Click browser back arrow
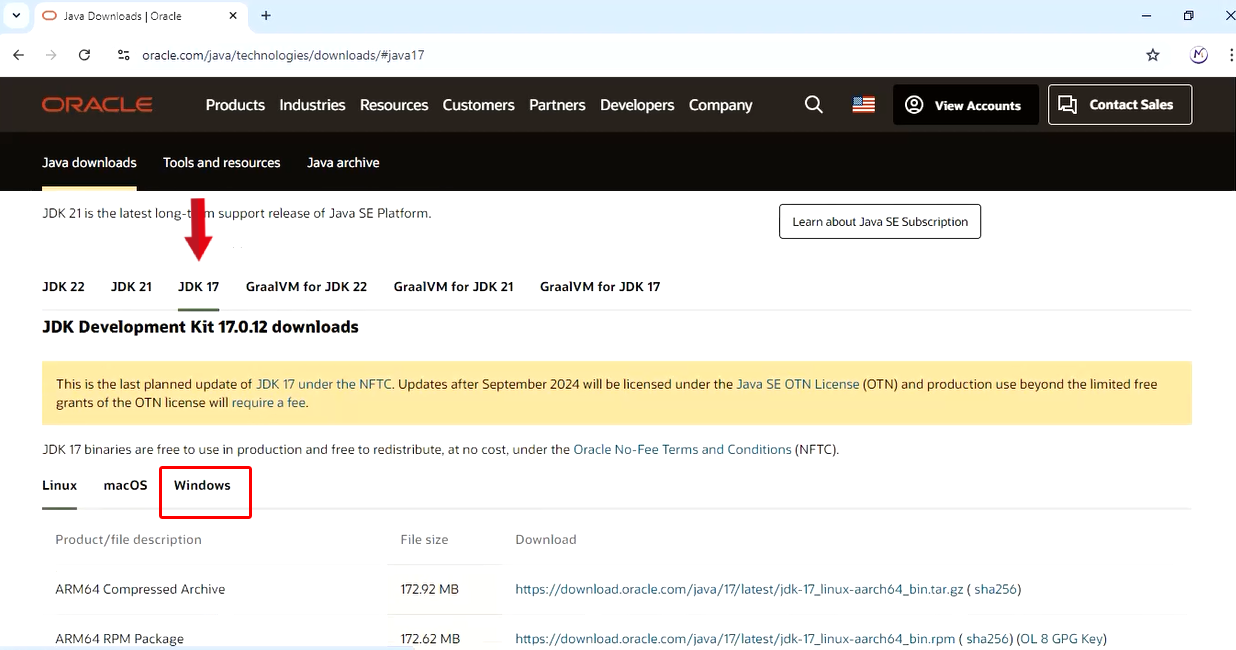This screenshot has height=650, width=1236. click(x=18, y=55)
